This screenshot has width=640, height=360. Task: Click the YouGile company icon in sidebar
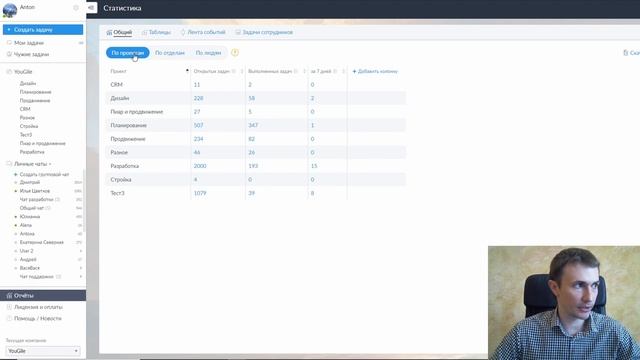9,71
